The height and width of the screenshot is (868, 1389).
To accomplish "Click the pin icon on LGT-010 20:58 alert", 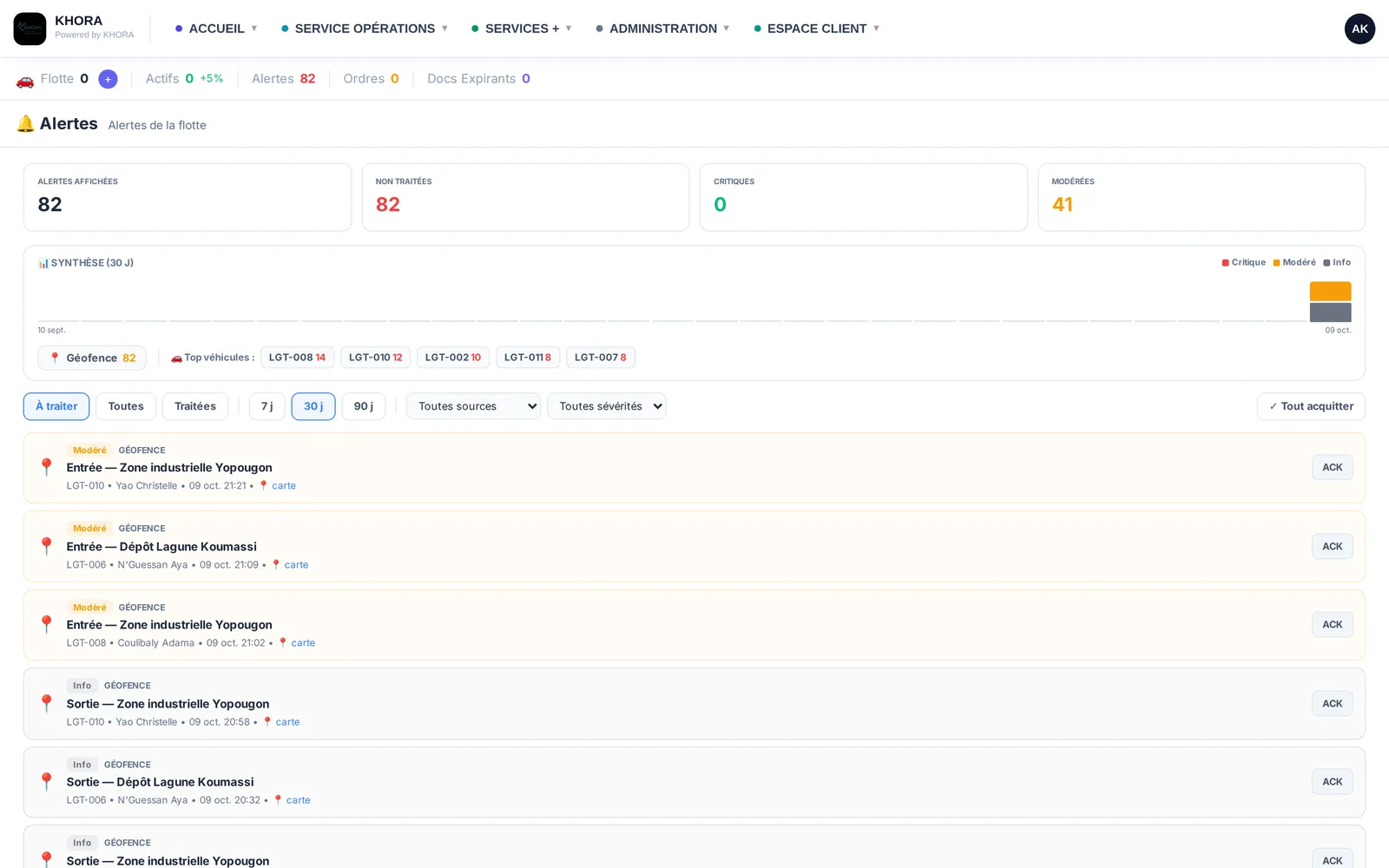I will 47,704.
